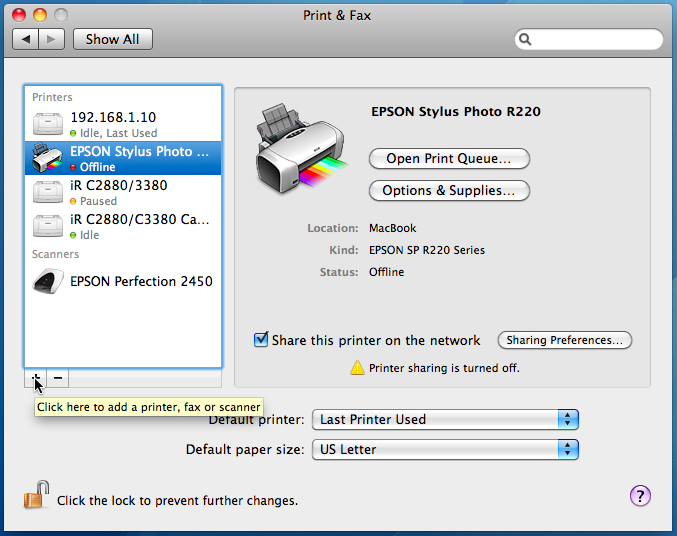677x536 pixels.
Task: Open the Default printer dropdown
Action: coord(445,419)
